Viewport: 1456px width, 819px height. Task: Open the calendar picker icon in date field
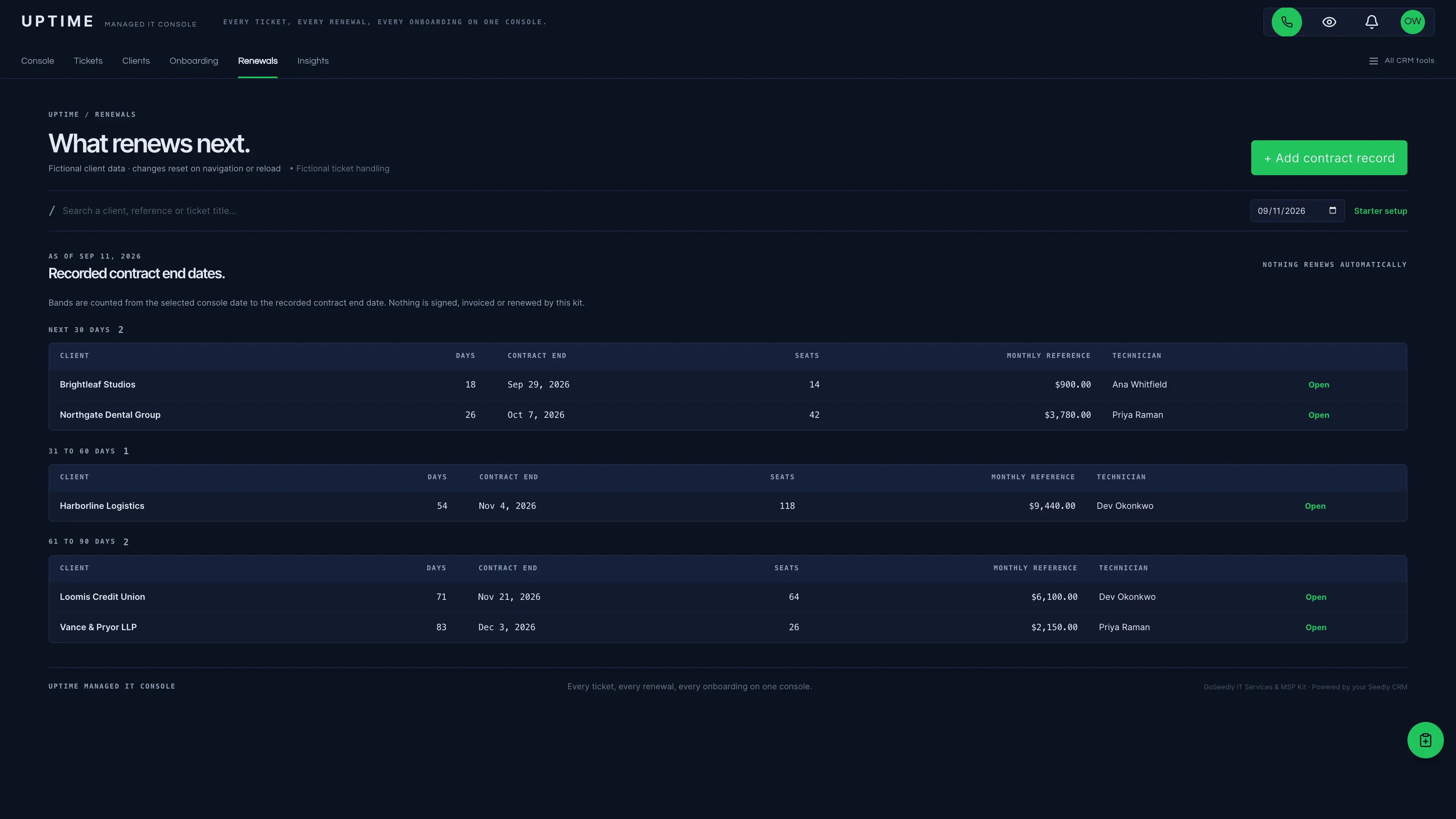[1332, 210]
